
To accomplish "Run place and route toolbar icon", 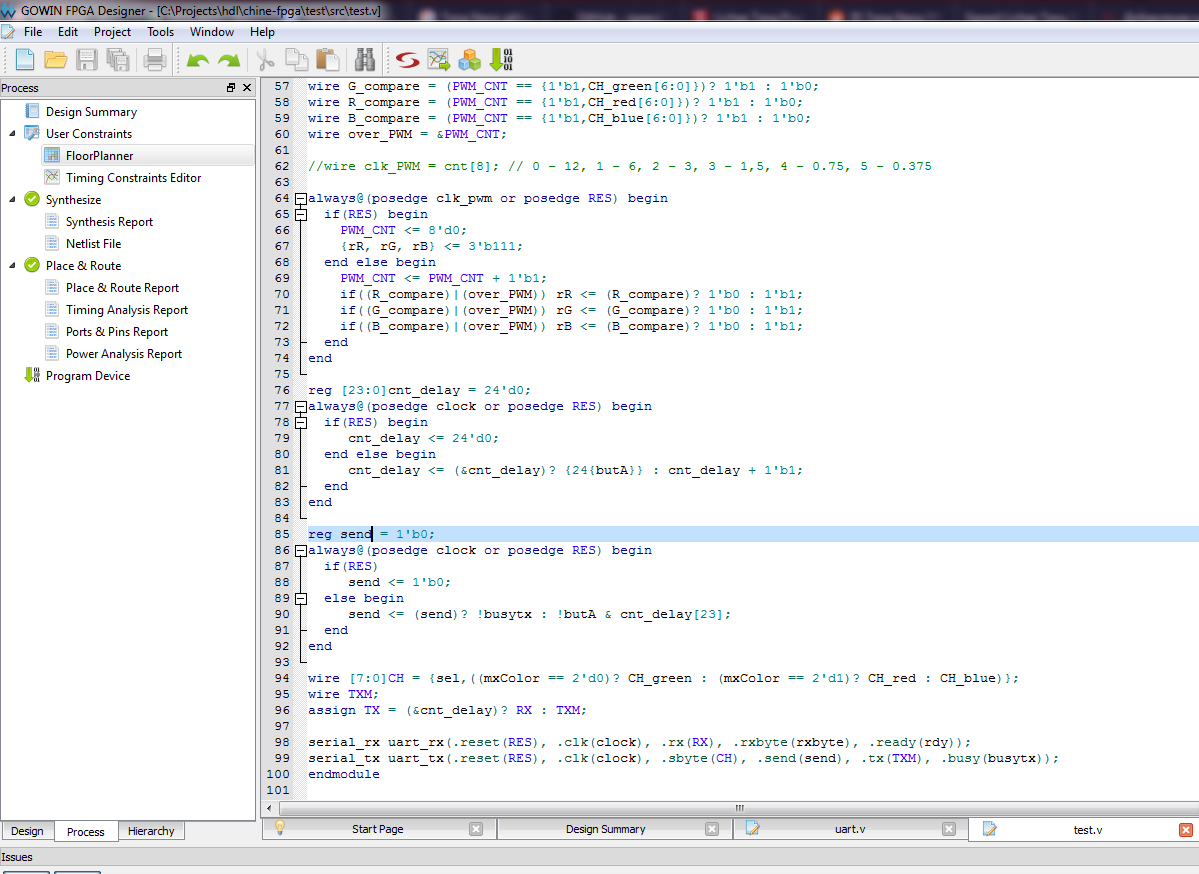I will 439,60.
